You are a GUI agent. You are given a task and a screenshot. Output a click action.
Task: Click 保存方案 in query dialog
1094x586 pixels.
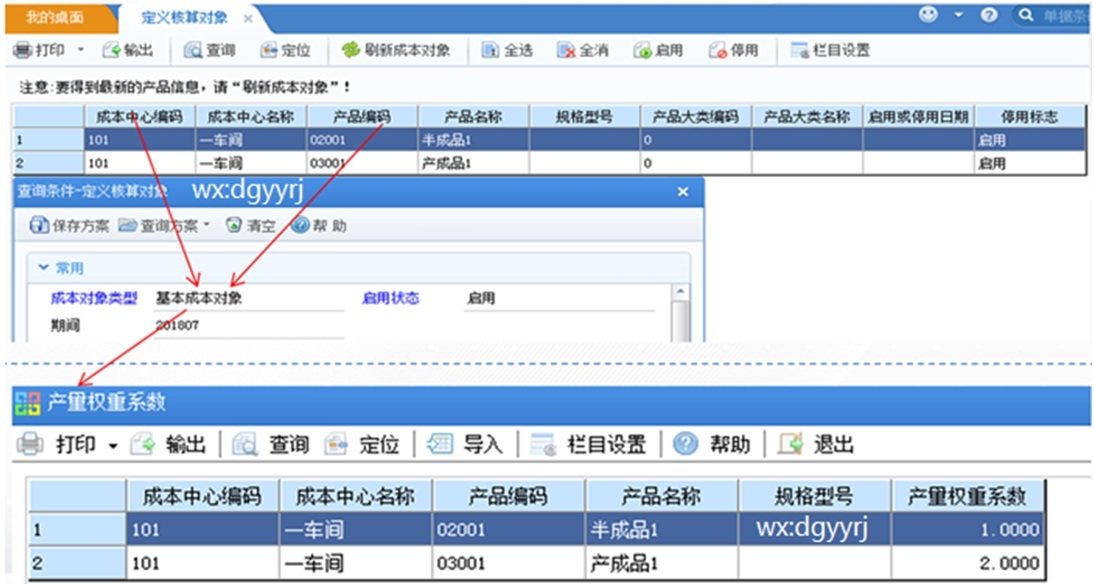(x=69, y=225)
